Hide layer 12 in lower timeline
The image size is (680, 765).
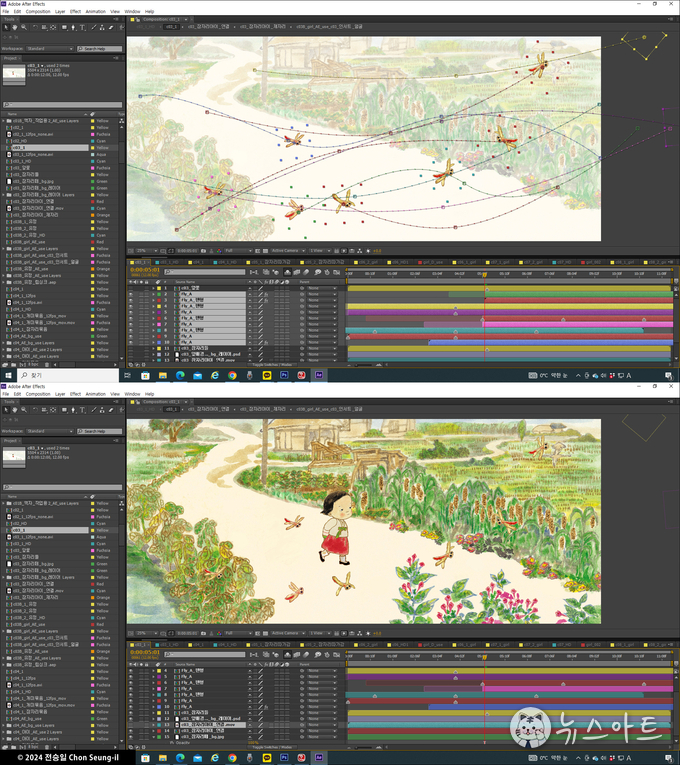131,719
